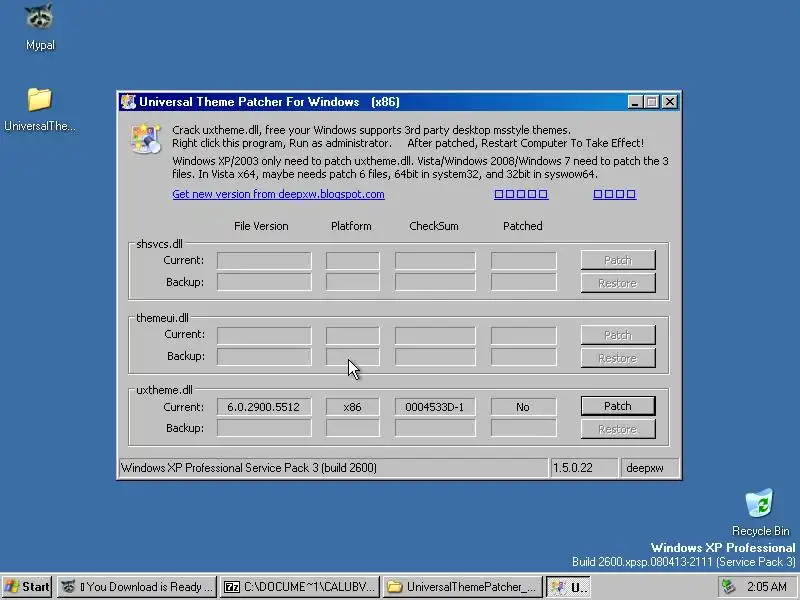
Task: Click the uxtheme.dll Patch button
Action: click(x=618, y=406)
